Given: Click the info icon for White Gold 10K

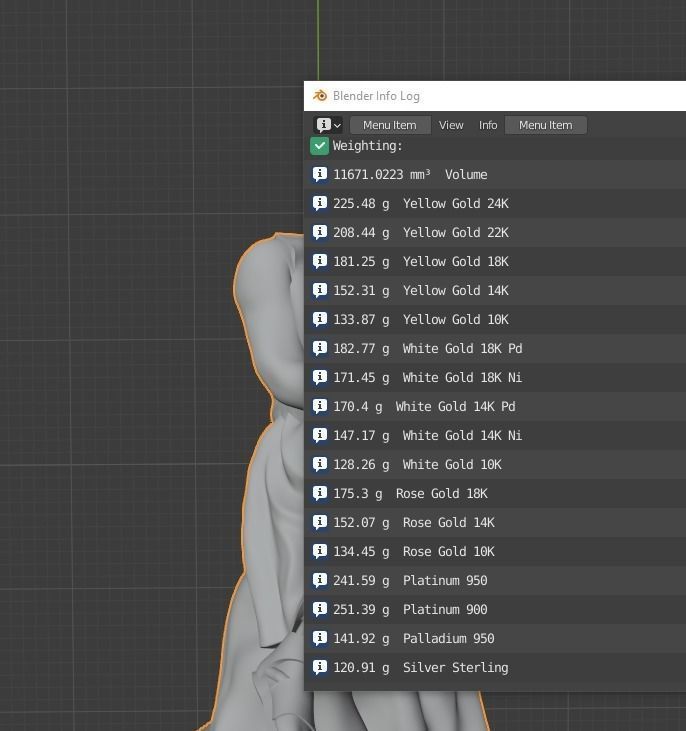Looking at the screenshot, I should pos(319,464).
